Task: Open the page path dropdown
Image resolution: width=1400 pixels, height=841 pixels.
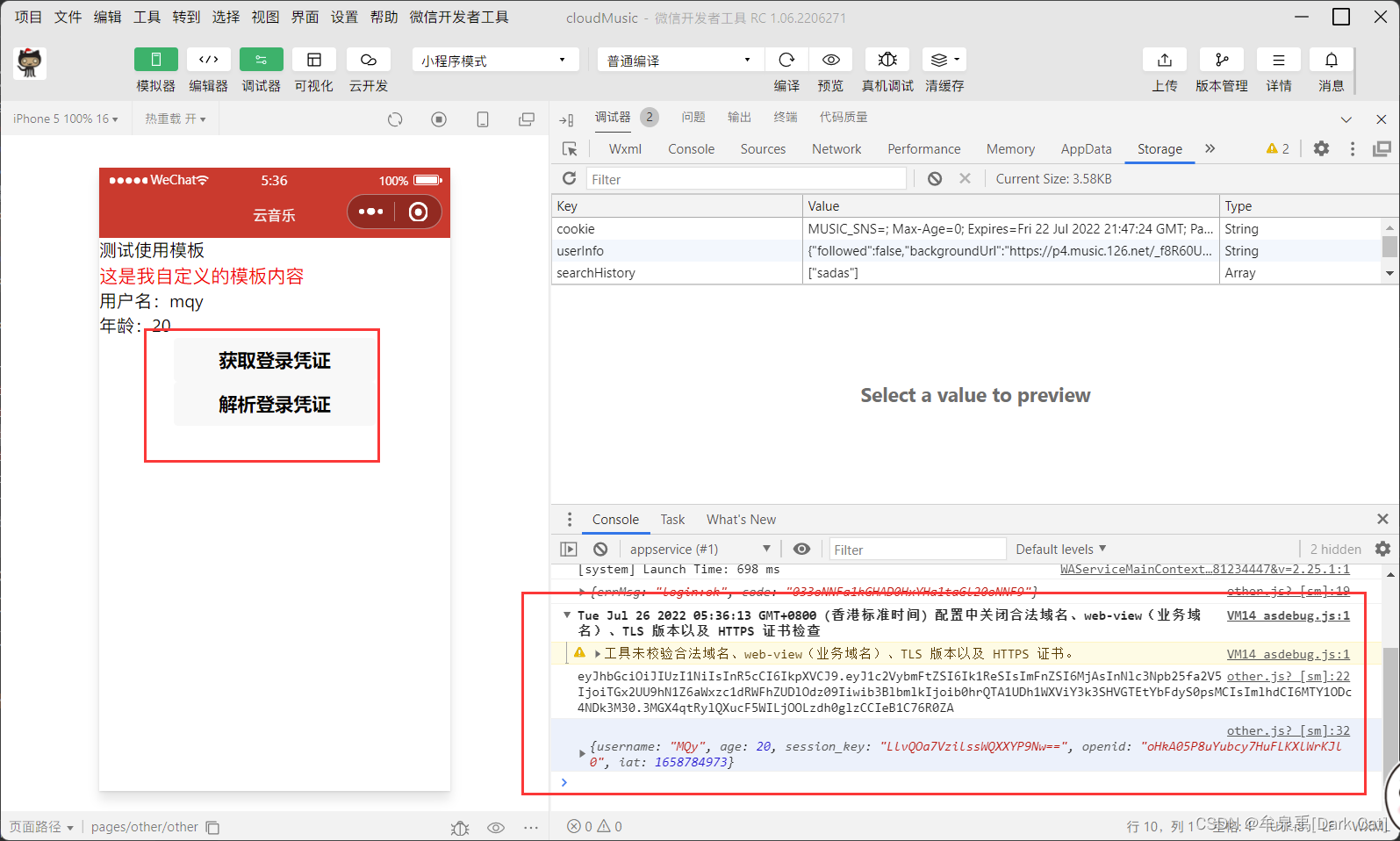Action: [41, 827]
